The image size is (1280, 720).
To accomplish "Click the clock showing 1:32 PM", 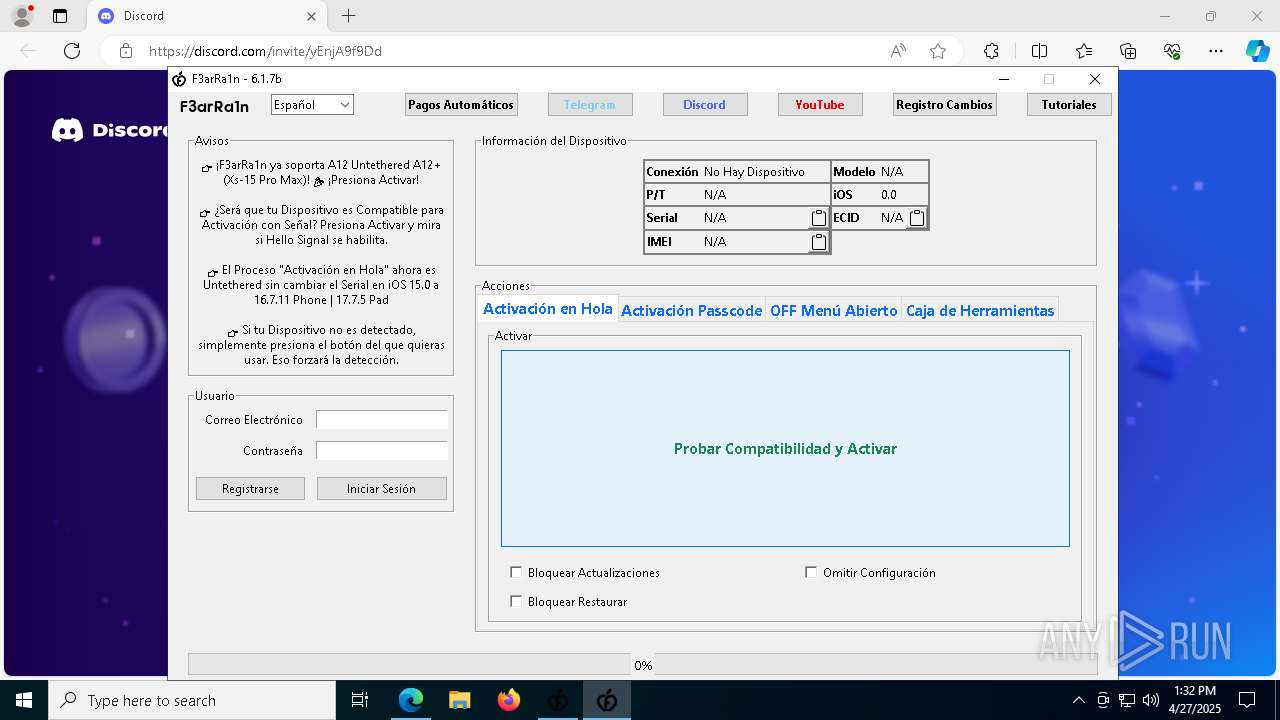I will pyautogui.click(x=1195, y=700).
